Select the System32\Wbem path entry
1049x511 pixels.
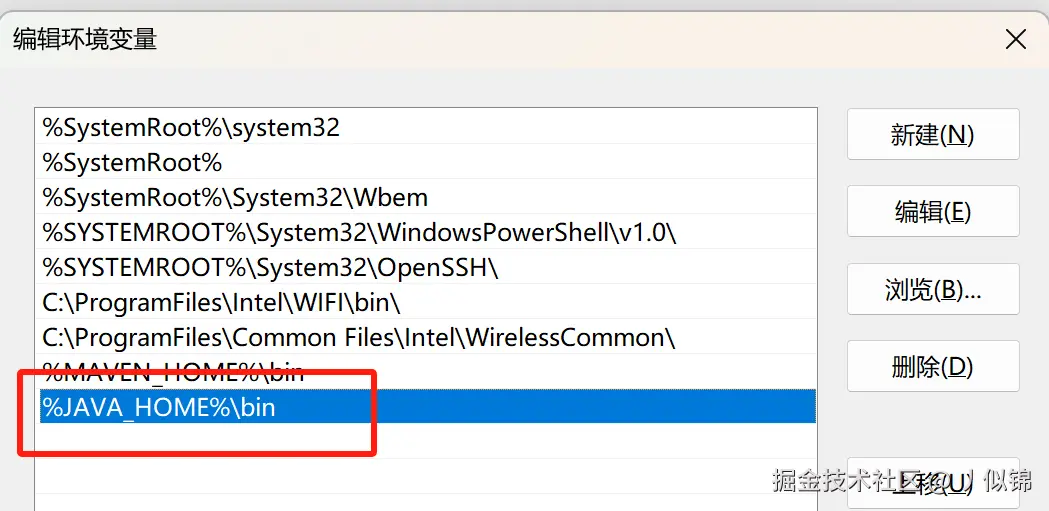pyautogui.click(x=235, y=198)
